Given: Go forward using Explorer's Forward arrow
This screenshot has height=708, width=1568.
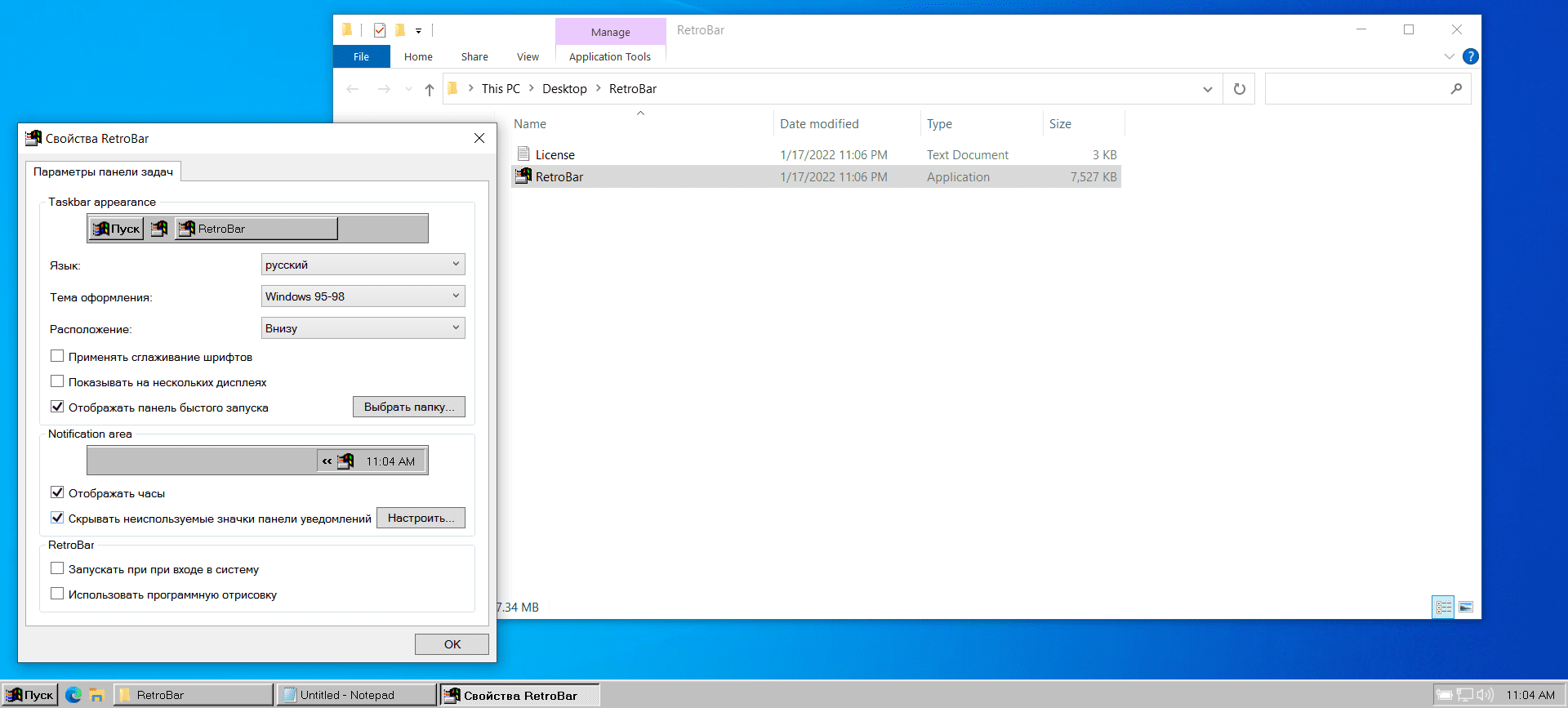Looking at the screenshot, I should [384, 89].
